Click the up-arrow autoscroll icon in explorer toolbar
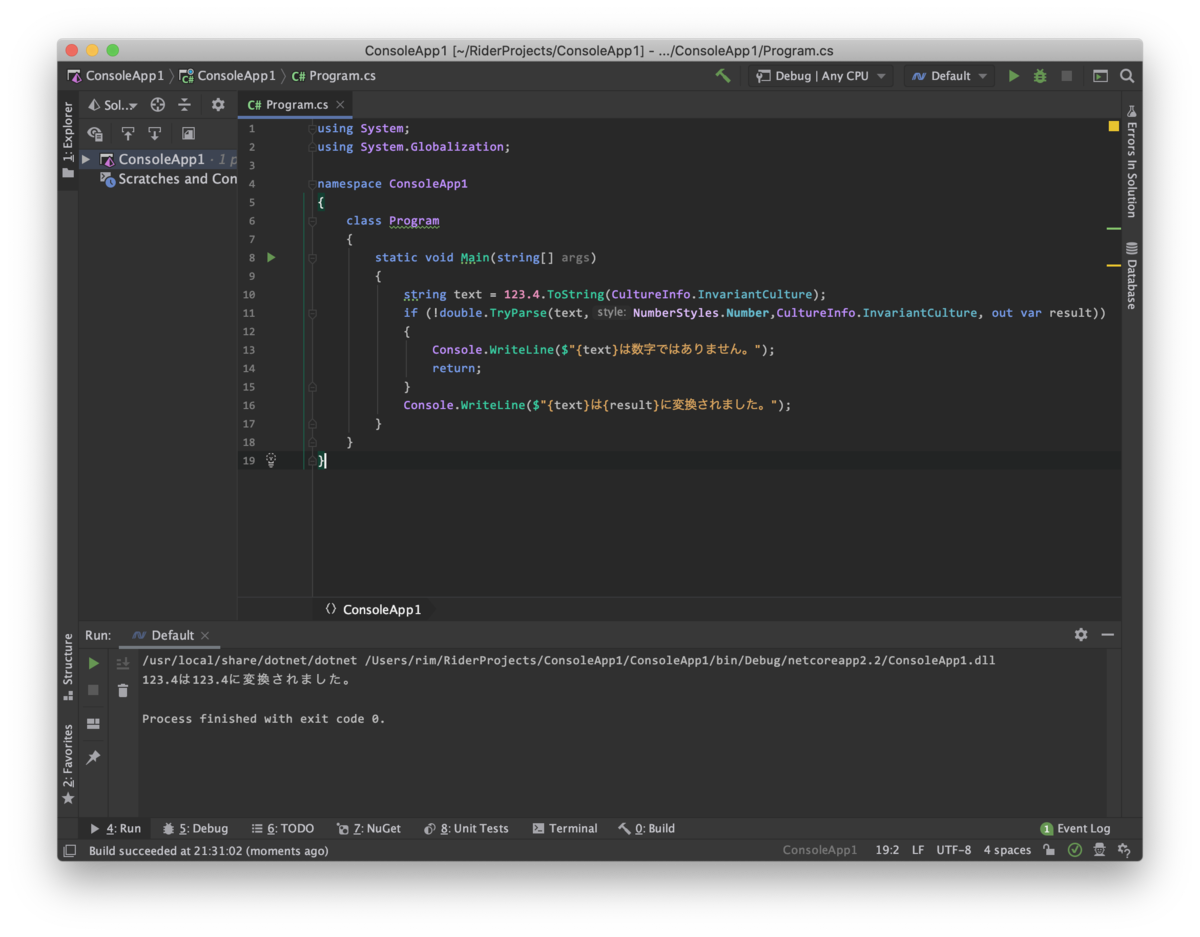 click(x=127, y=133)
